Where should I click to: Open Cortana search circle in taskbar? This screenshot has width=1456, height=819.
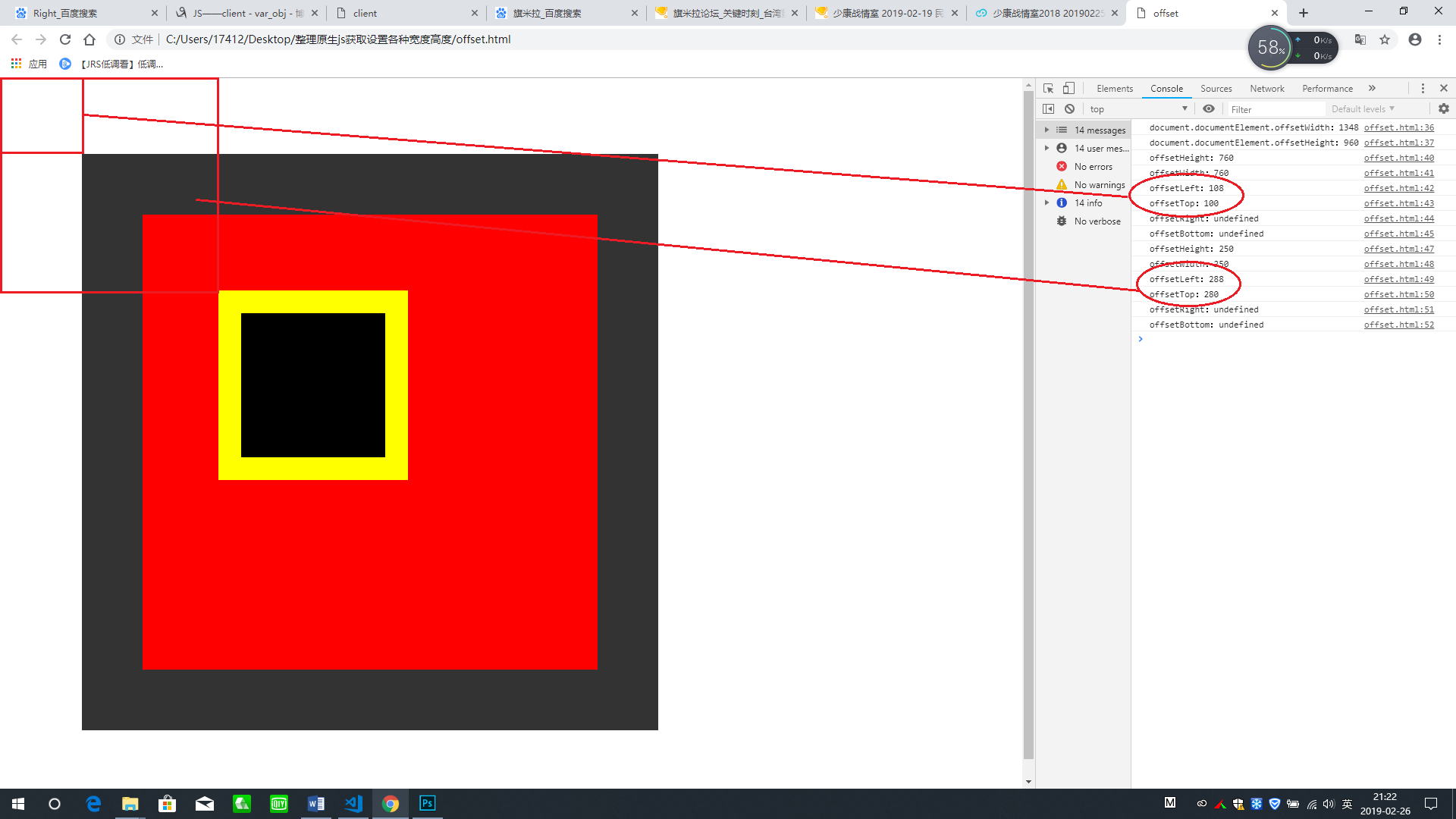click(x=55, y=804)
